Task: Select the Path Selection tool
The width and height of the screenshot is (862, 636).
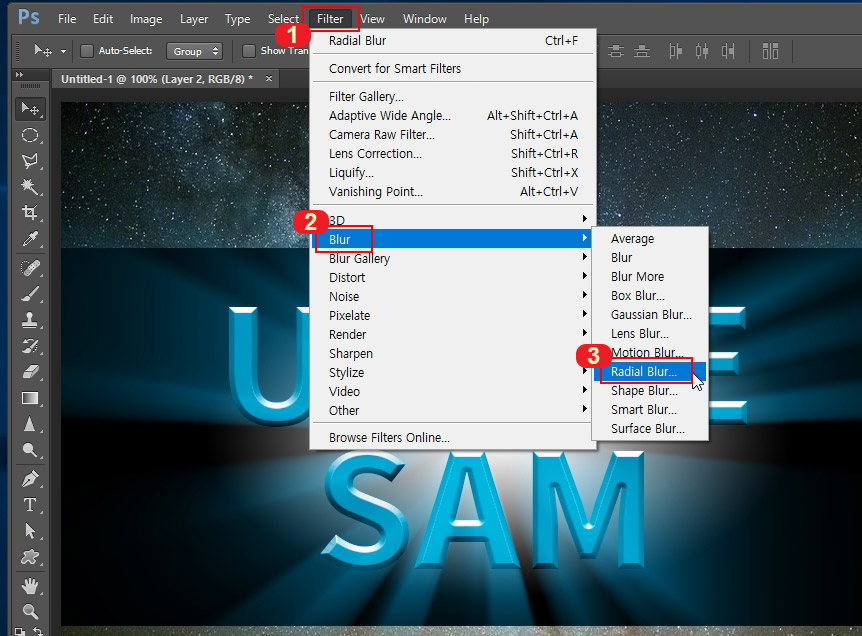Action: (30, 530)
